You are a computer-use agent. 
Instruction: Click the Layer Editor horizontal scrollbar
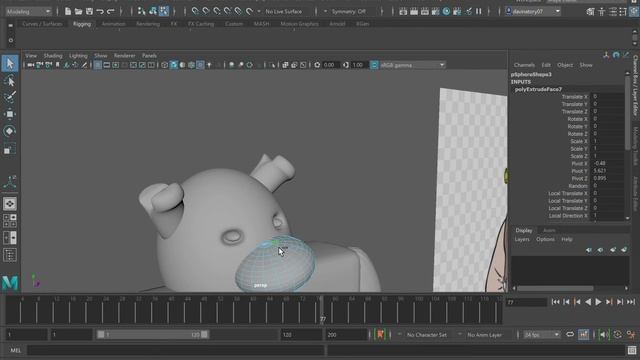coord(555,288)
